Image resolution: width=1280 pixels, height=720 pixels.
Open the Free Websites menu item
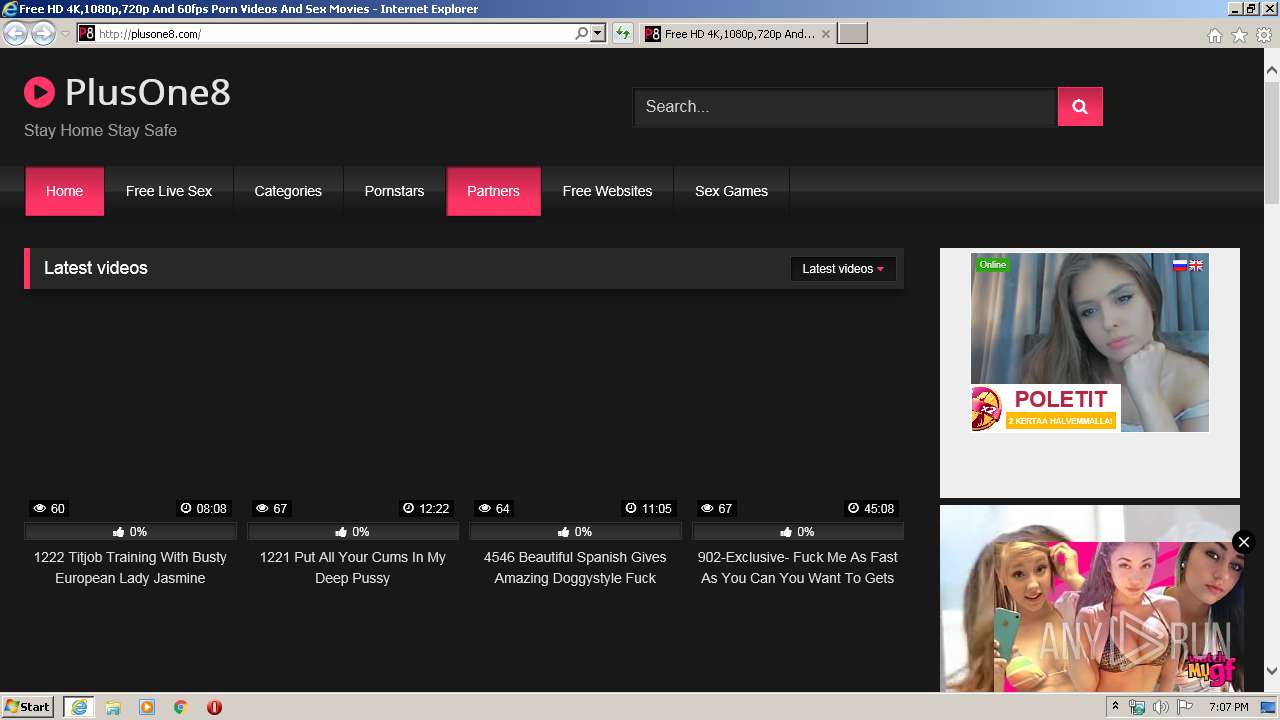pos(607,191)
